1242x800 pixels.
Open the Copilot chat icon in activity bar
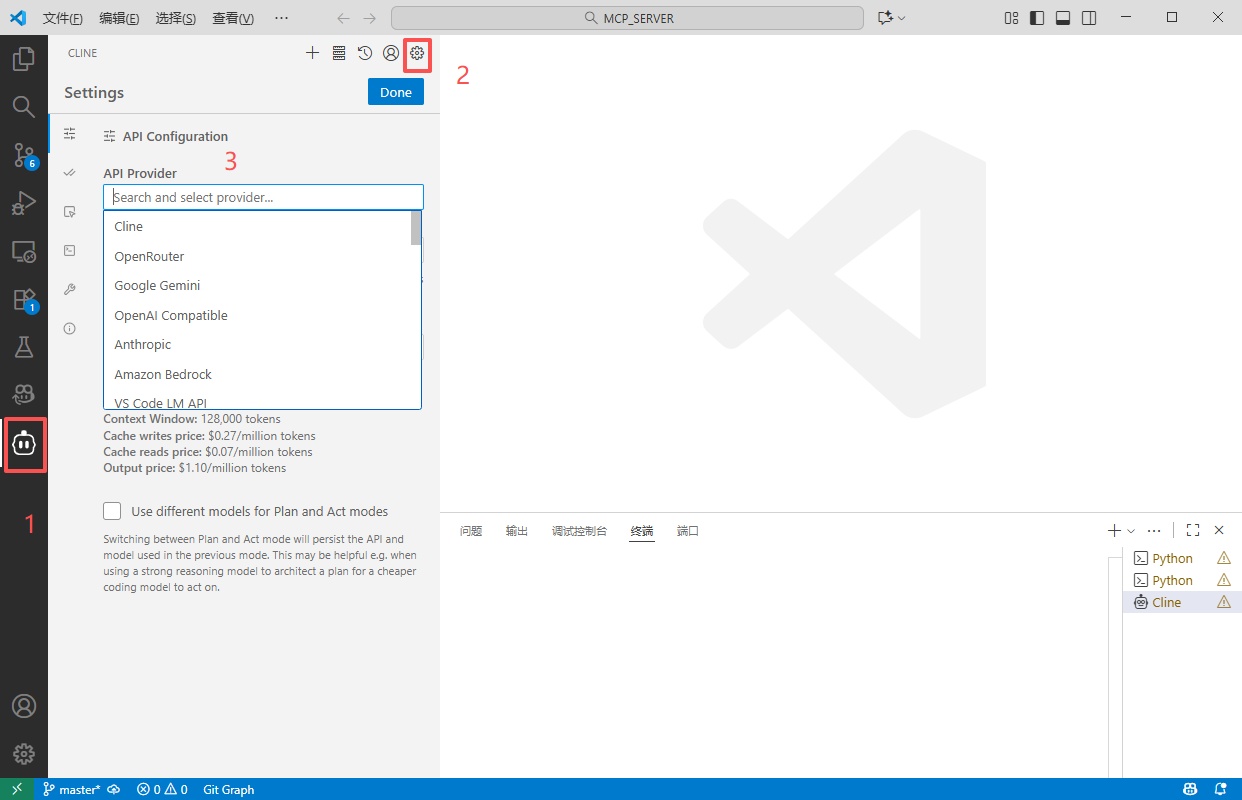pos(24,395)
